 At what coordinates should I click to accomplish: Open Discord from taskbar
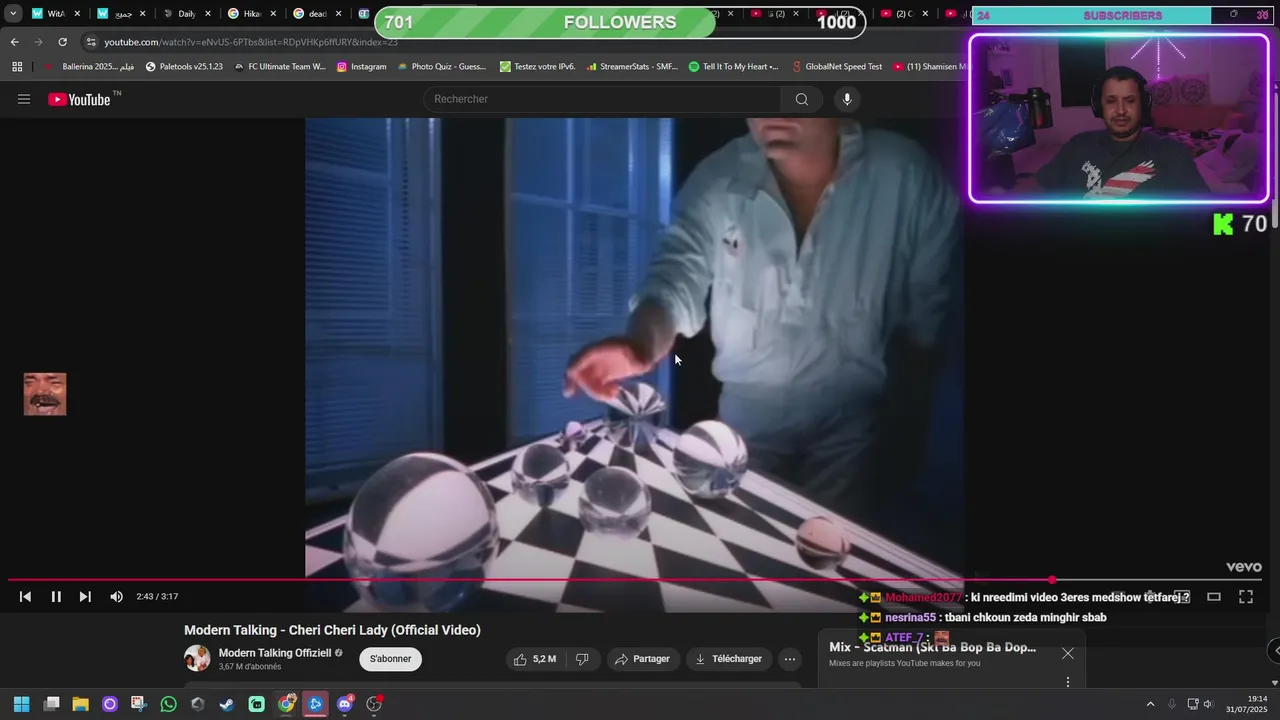(x=345, y=704)
